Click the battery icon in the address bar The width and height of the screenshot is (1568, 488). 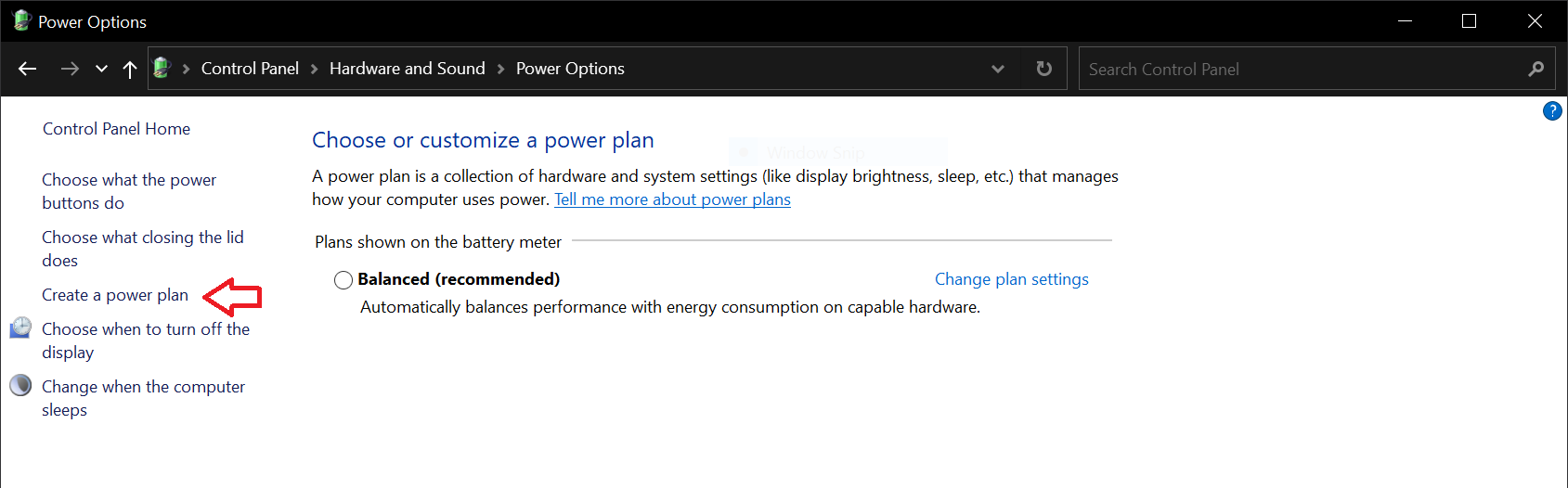pos(162,68)
